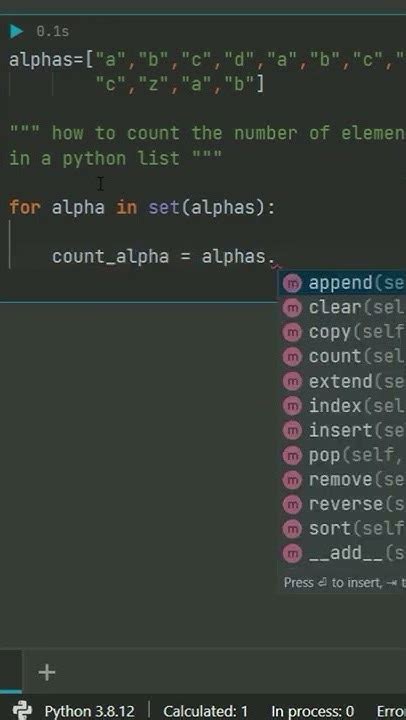Click the method icon beside sort
406x720 pixels.
point(292,529)
